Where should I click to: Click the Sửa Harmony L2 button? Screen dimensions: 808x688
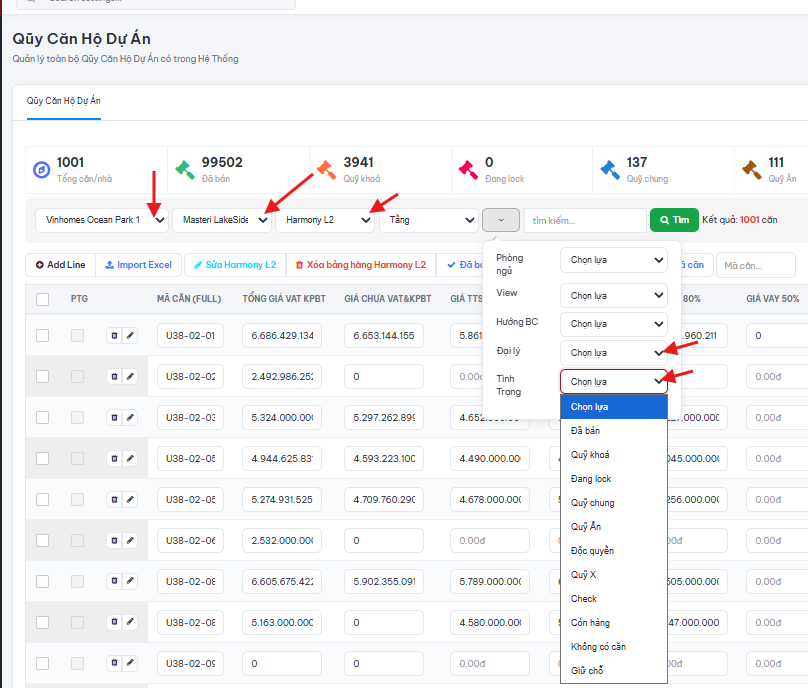tap(235, 265)
